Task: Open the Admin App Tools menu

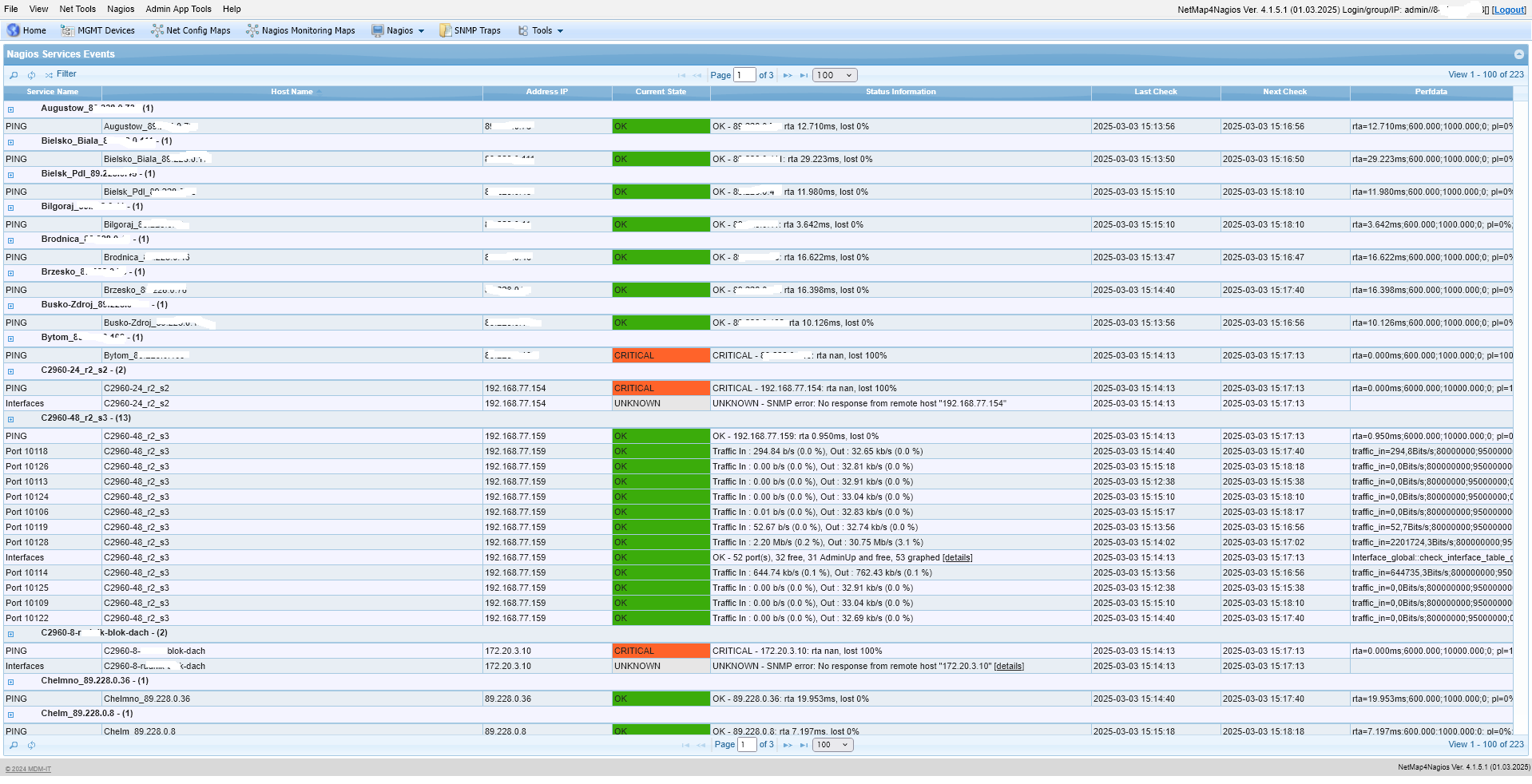Action: pos(178,9)
